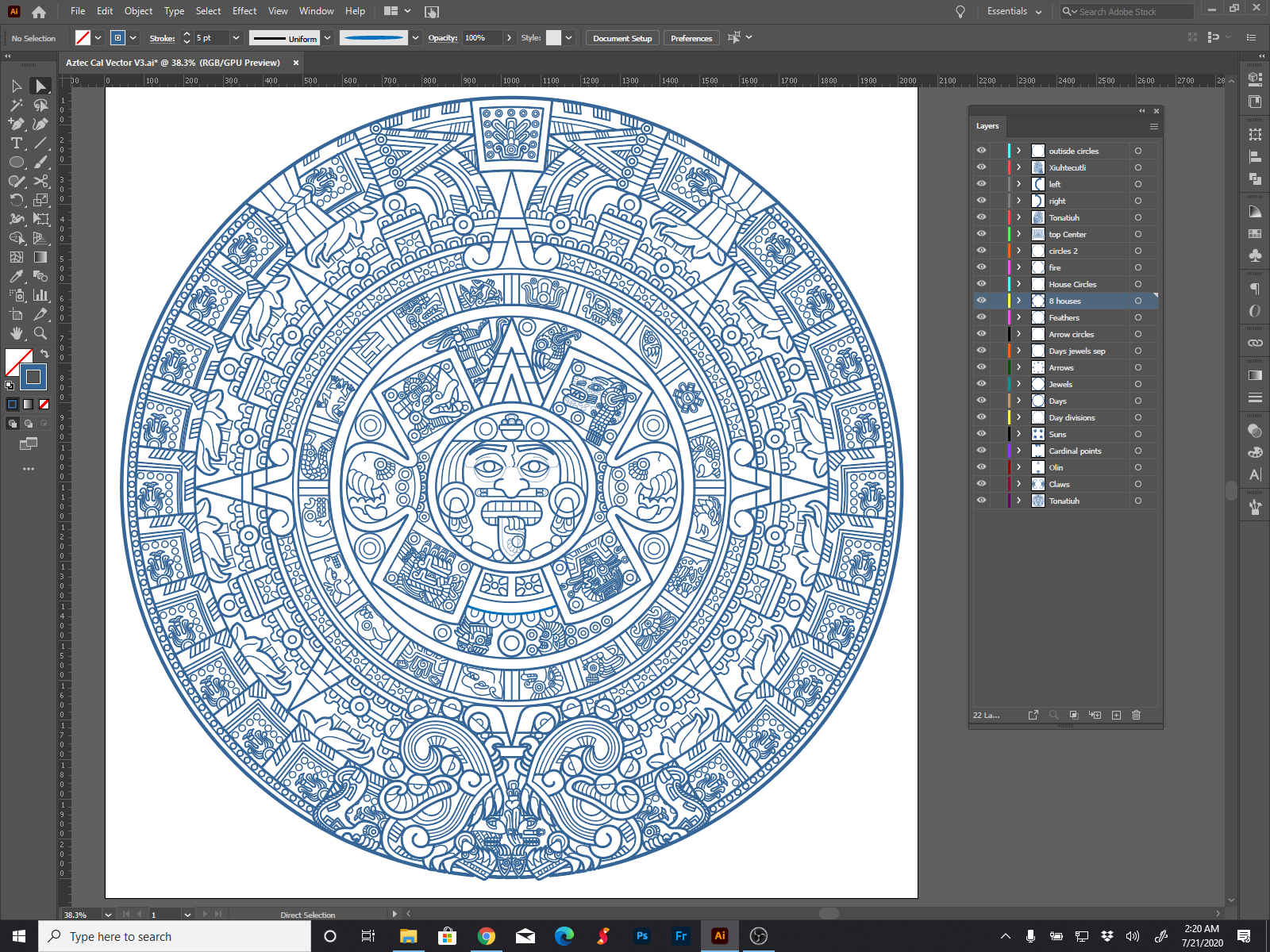Viewport: 1270px width, 952px height.
Task: Hide the outisde circles layer
Action: (x=982, y=151)
